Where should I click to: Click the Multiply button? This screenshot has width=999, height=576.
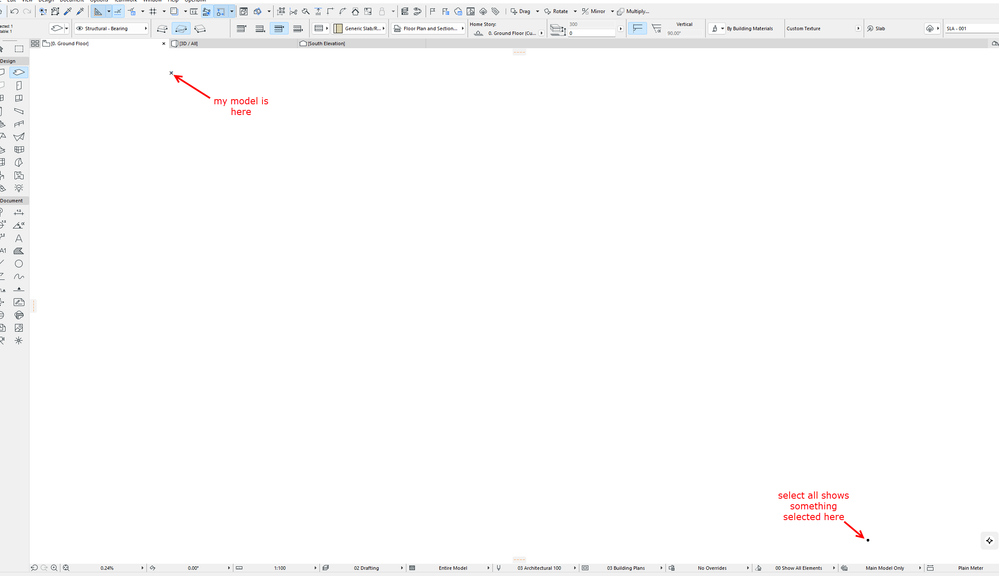(x=633, y=11)
